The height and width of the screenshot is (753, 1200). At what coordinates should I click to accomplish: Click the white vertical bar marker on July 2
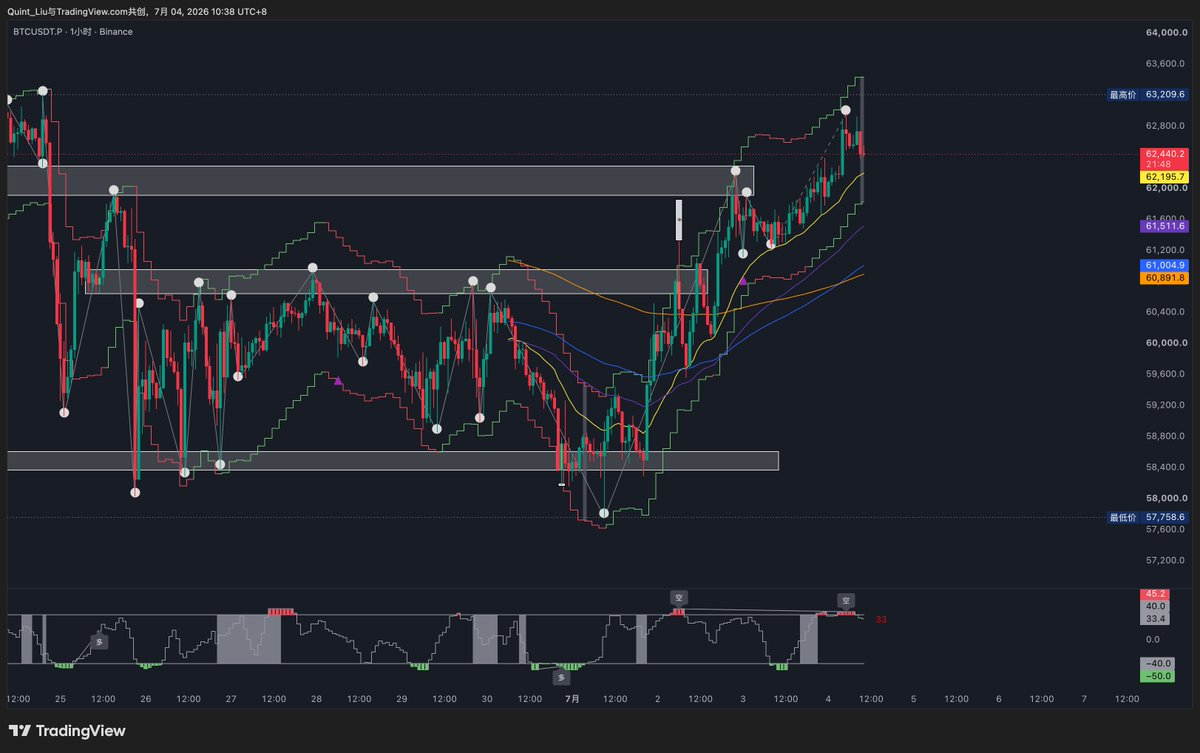(x=679, y=218)
